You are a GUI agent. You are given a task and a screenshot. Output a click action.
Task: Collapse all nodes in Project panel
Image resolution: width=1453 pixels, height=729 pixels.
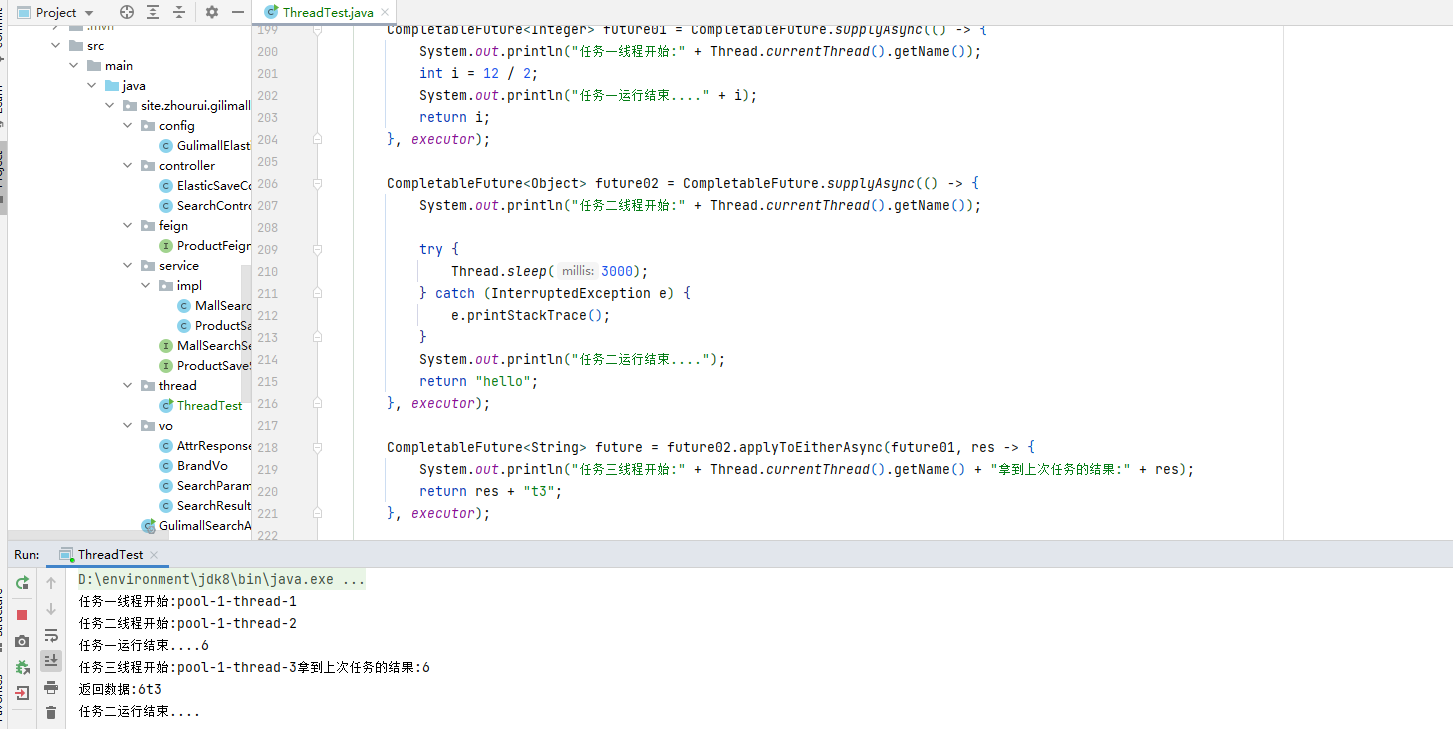(x=179, y=12)
